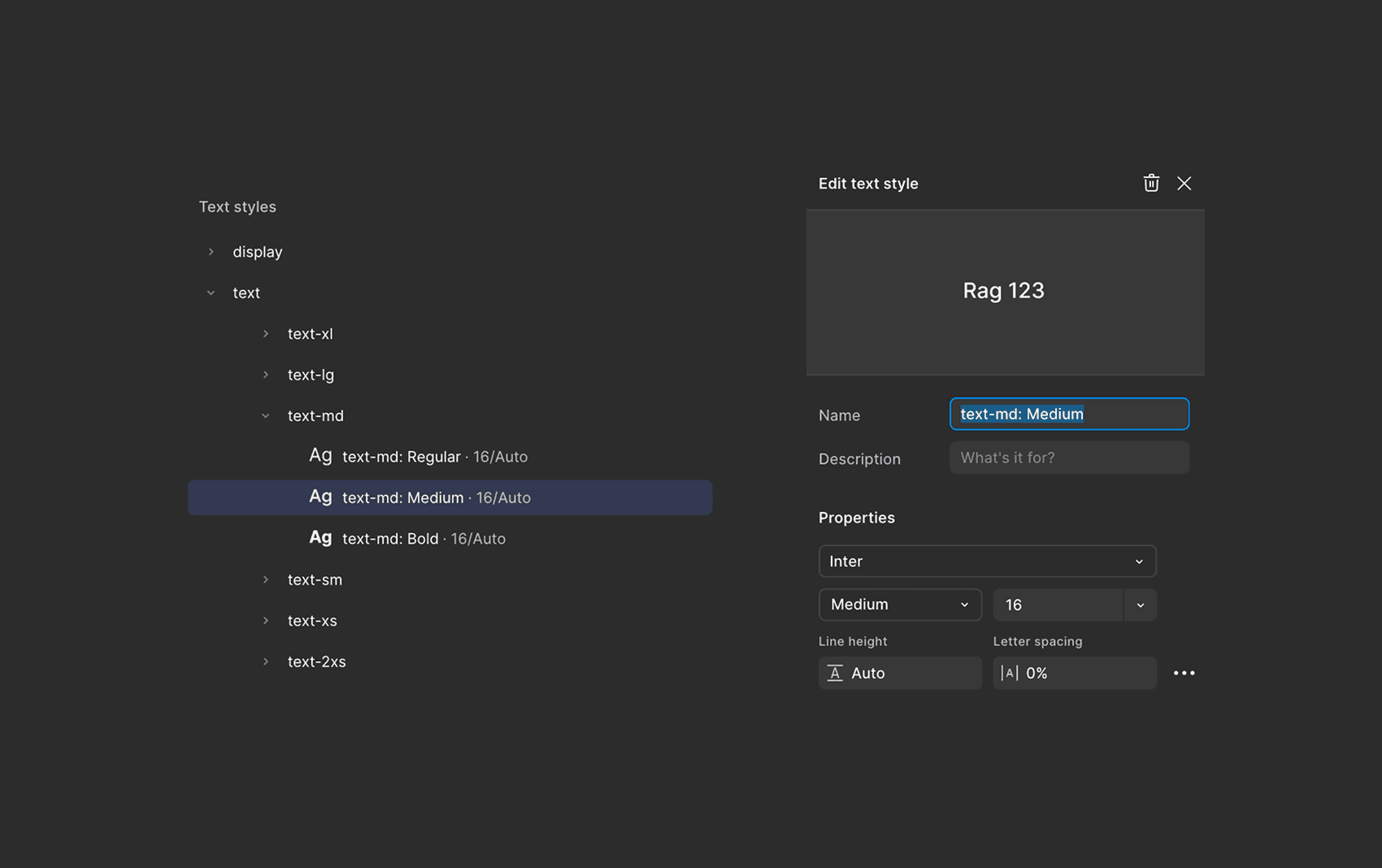Expand the text-lg folder
The image size is (1382, 868).
point(265,375)
